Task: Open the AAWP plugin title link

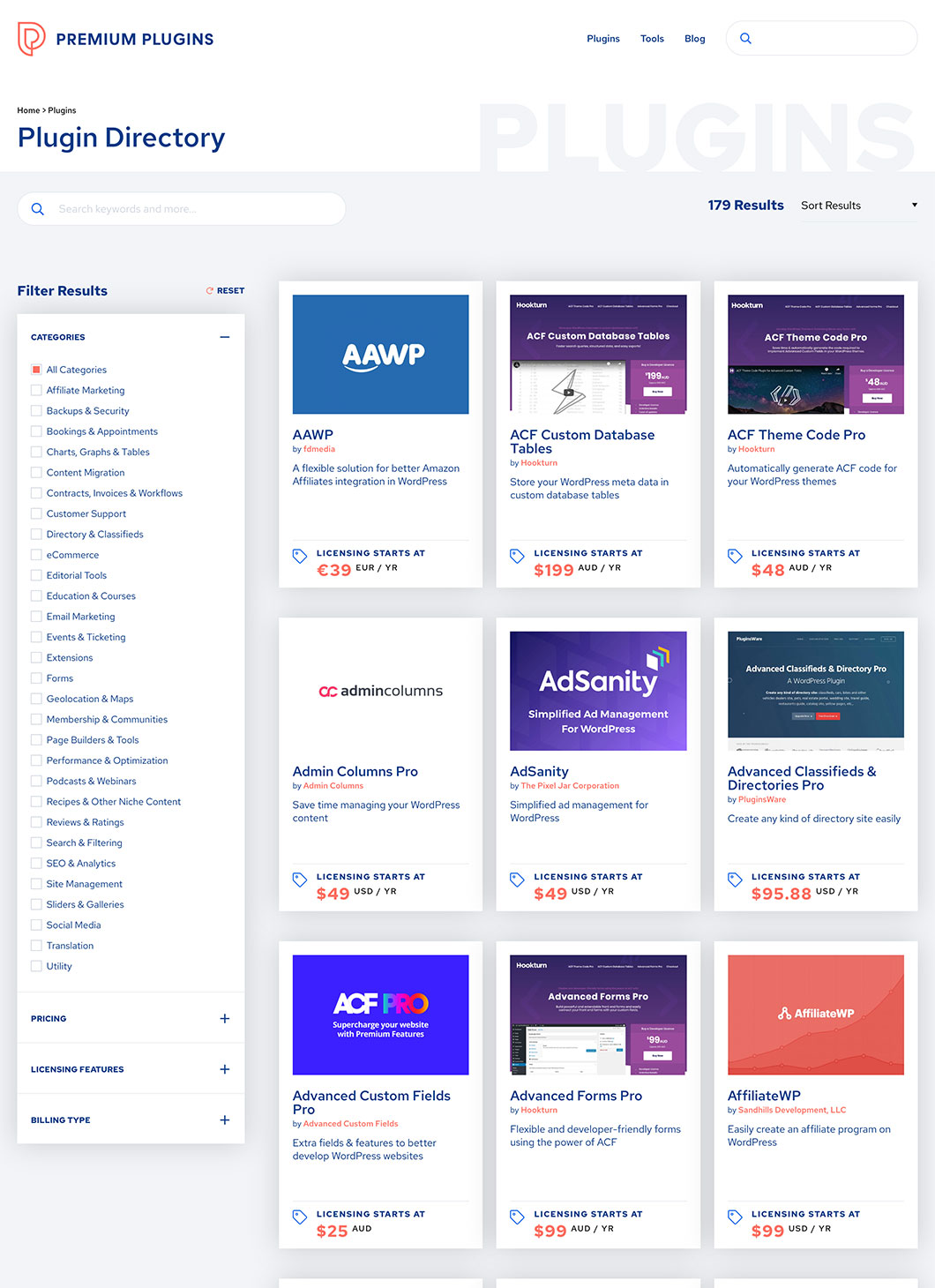Action: (x=313, y=435)
